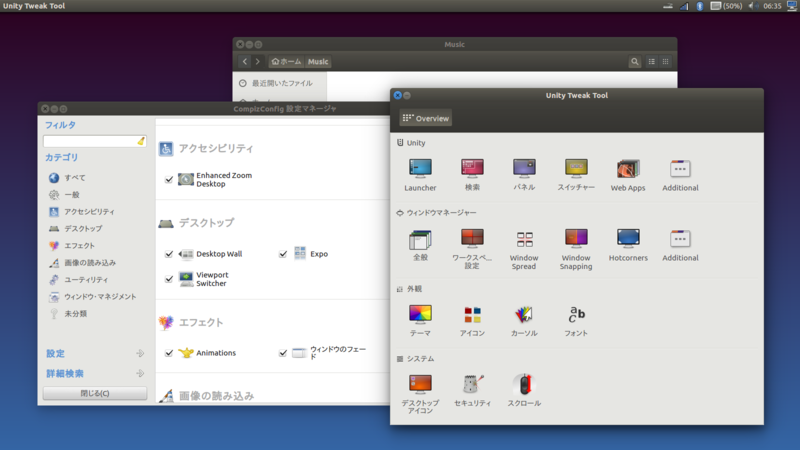This screenshot has width=800, height=450.
Task: Click Music breadcrumb in file window
Action: [x=318, y=62]
